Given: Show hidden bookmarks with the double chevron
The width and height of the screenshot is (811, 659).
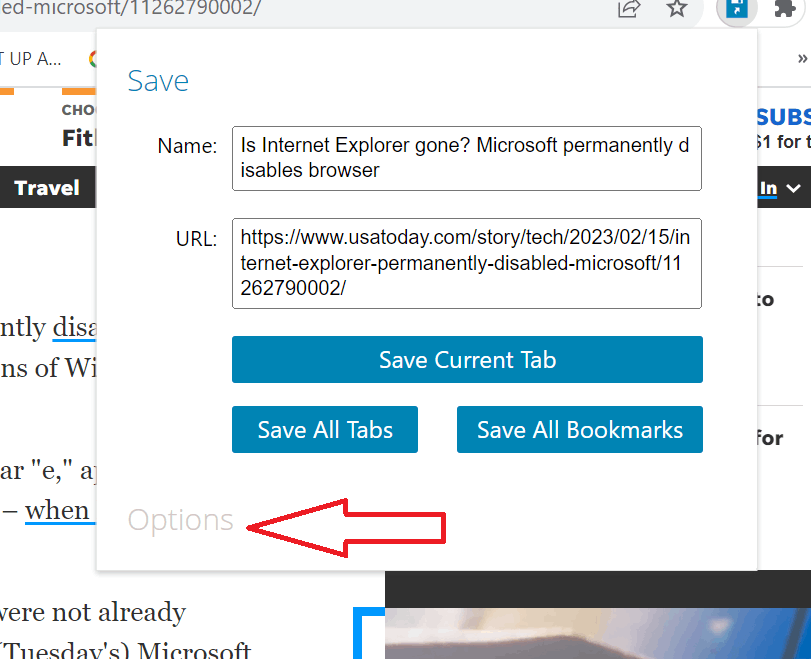Looking at the screenshot, I should [802, 58].
